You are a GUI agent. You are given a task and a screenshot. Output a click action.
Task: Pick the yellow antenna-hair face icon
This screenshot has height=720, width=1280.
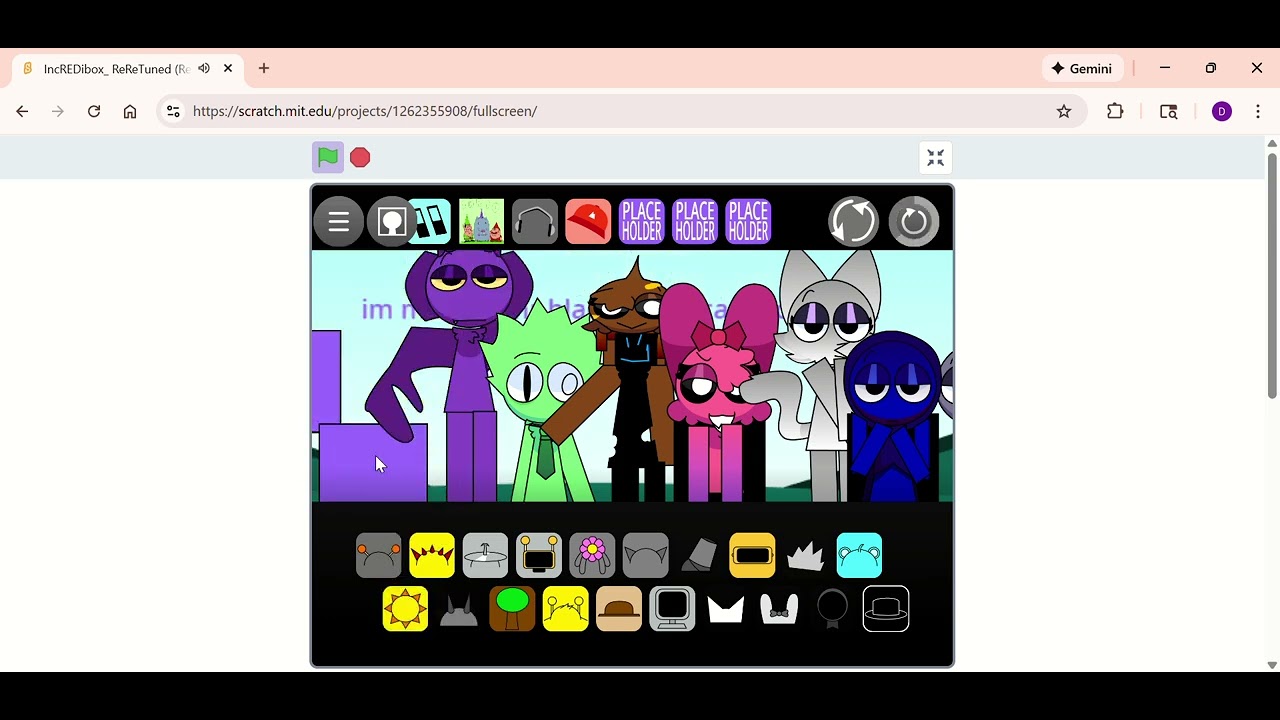565,608
